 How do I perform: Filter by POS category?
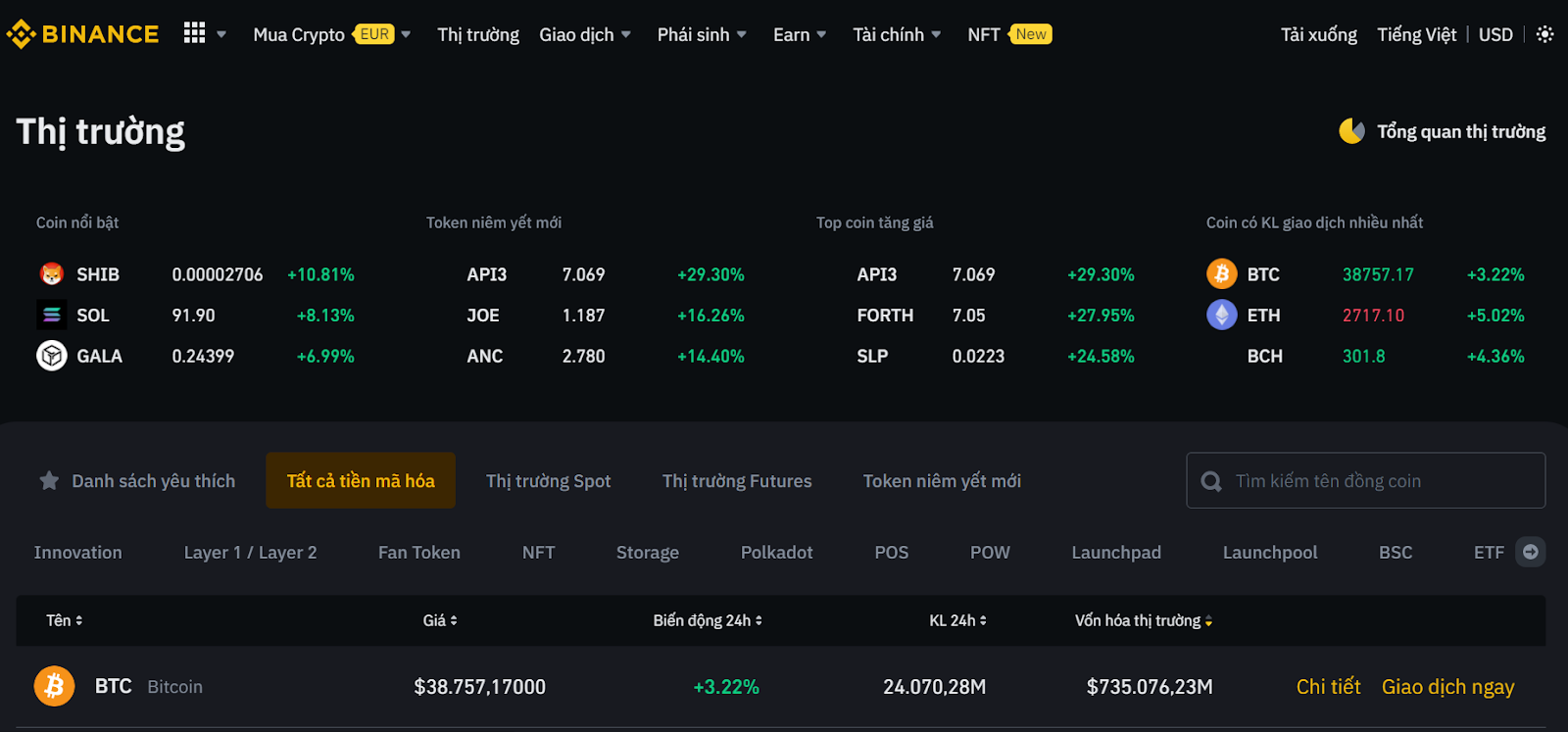(x=892, y=552)
